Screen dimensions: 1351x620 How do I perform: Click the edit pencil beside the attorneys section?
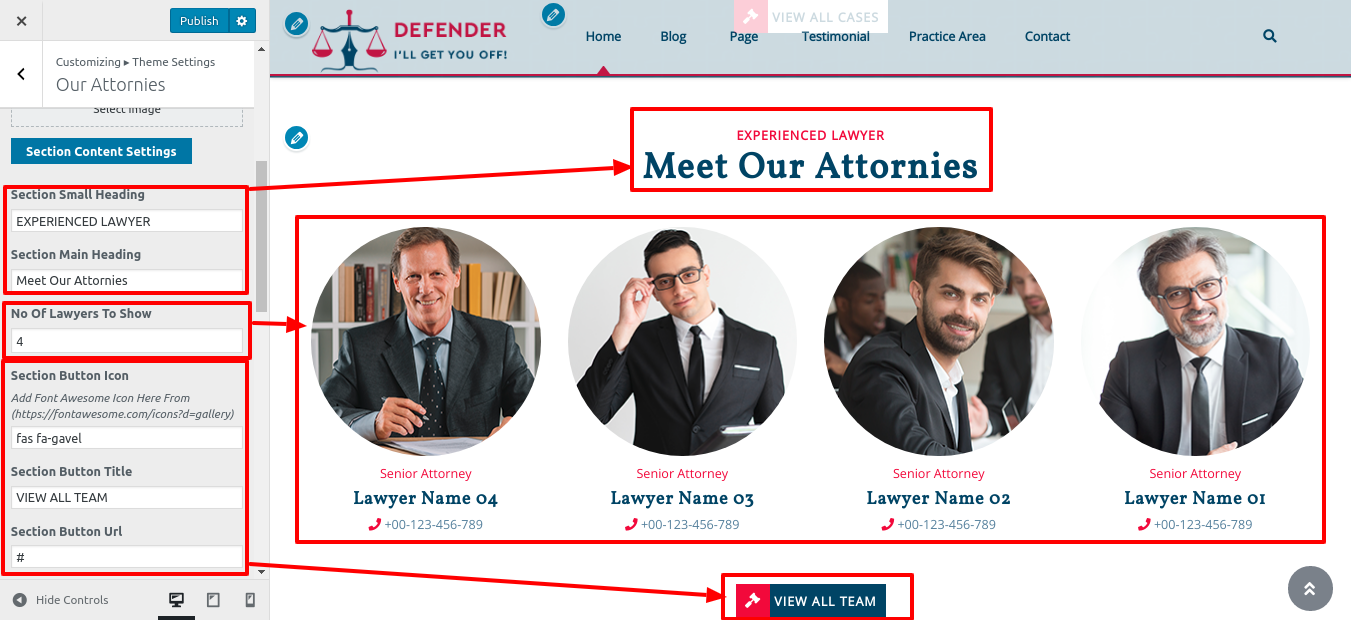tap(296, 137)
